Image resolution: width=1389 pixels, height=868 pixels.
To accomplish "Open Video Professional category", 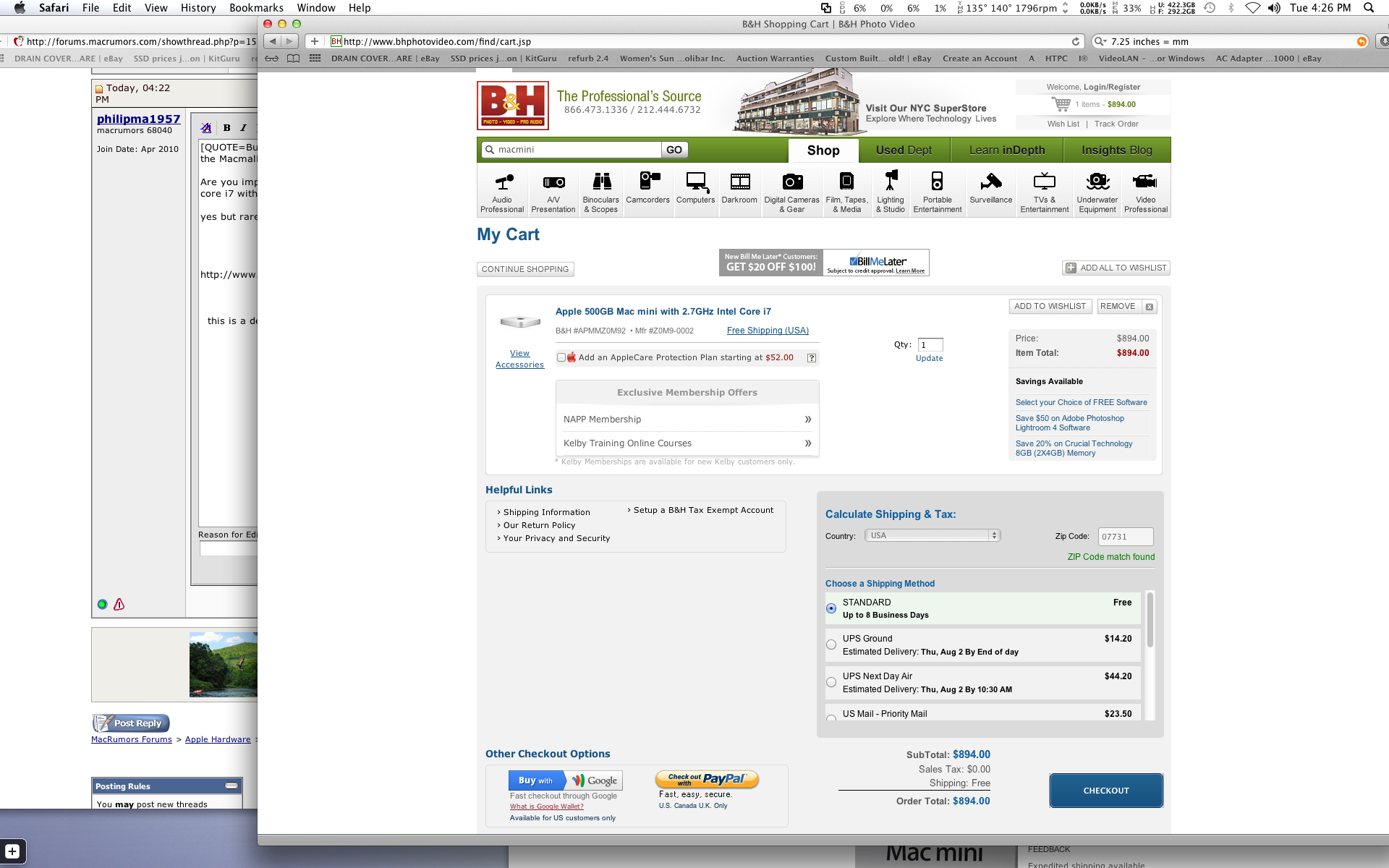I will 1145,191.
